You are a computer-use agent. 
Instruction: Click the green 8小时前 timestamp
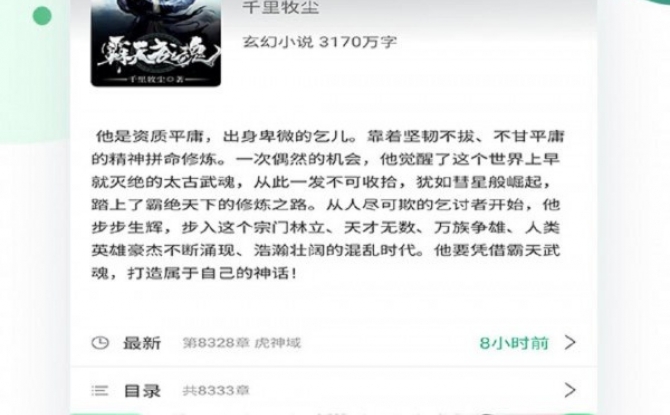click(x=514, y=343)
